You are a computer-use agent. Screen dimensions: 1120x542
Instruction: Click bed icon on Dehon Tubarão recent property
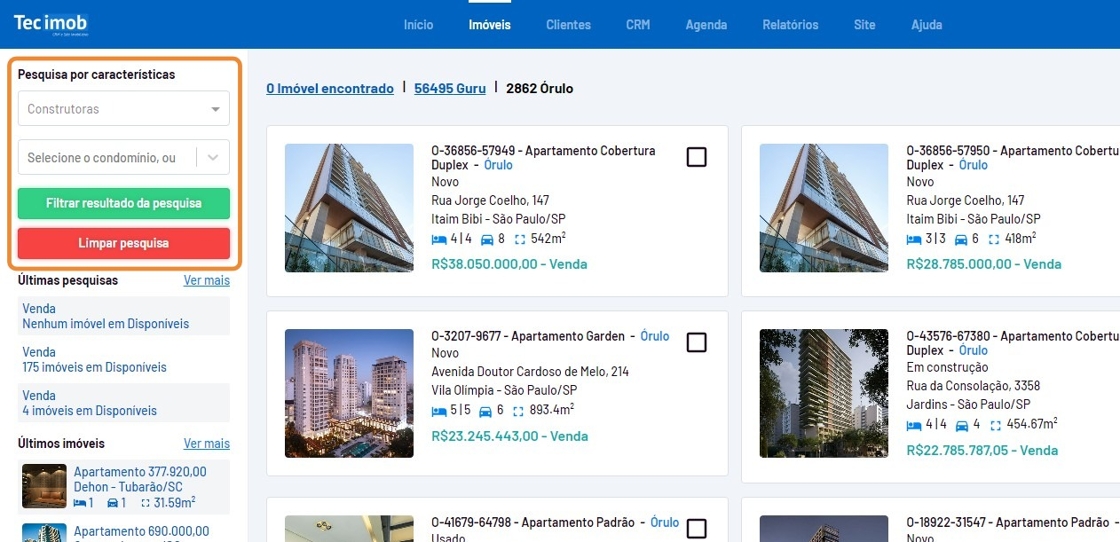[80, 503]
